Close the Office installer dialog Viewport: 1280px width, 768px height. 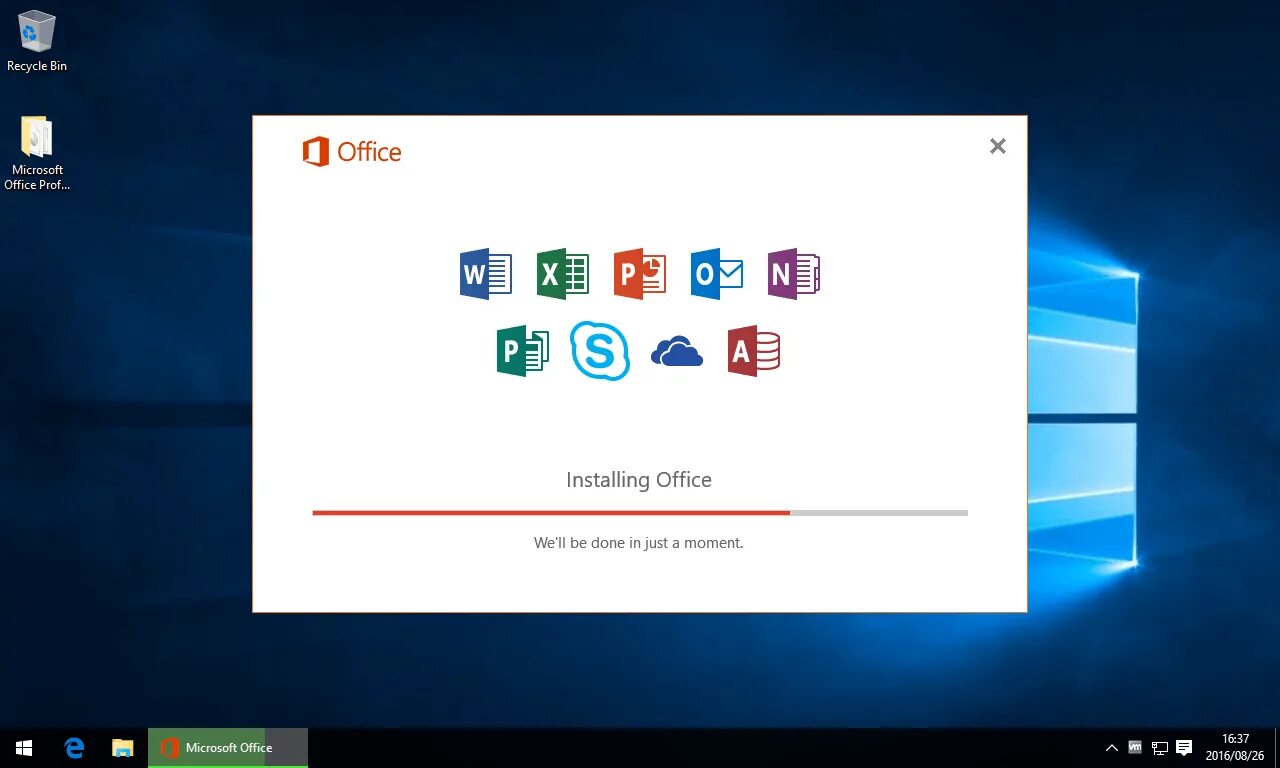coord(997,146)
